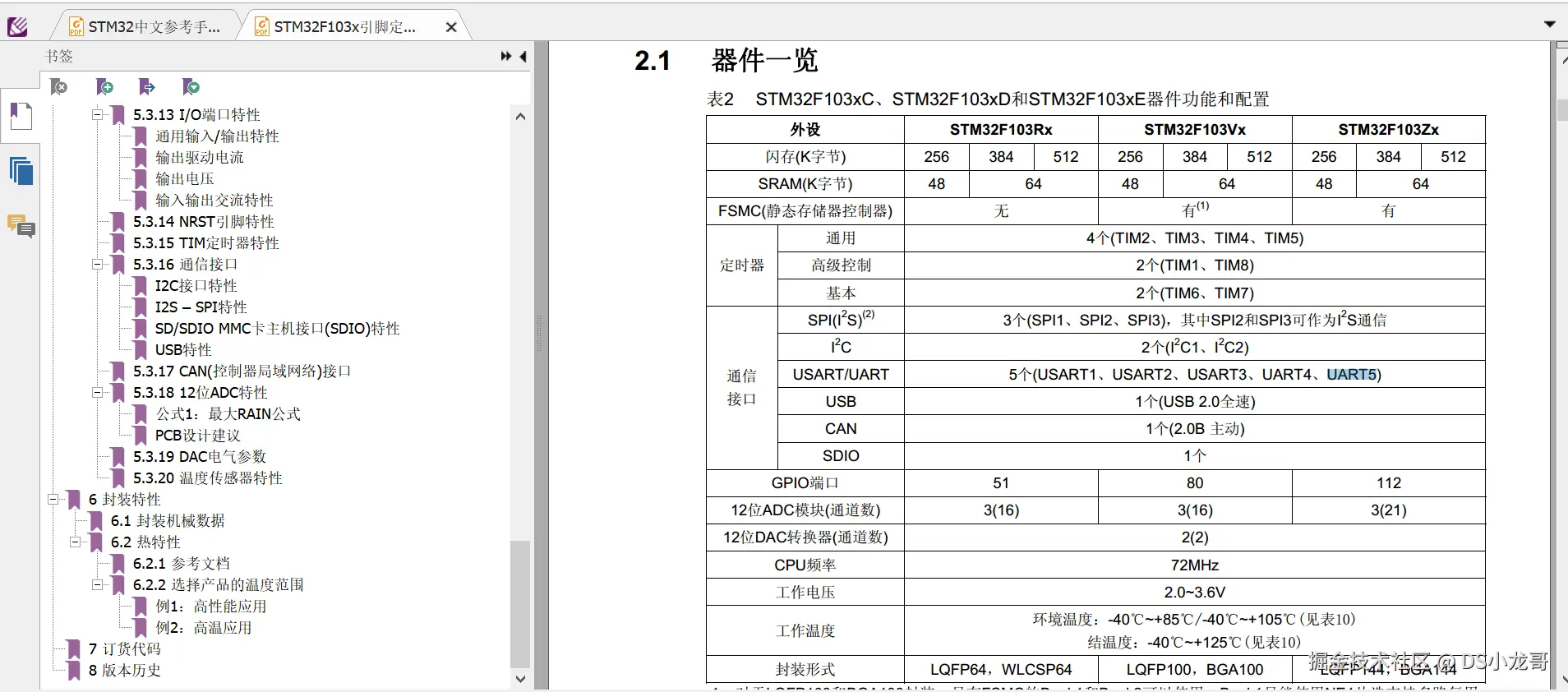Collapse the 6.2 热特性 node

75,542
